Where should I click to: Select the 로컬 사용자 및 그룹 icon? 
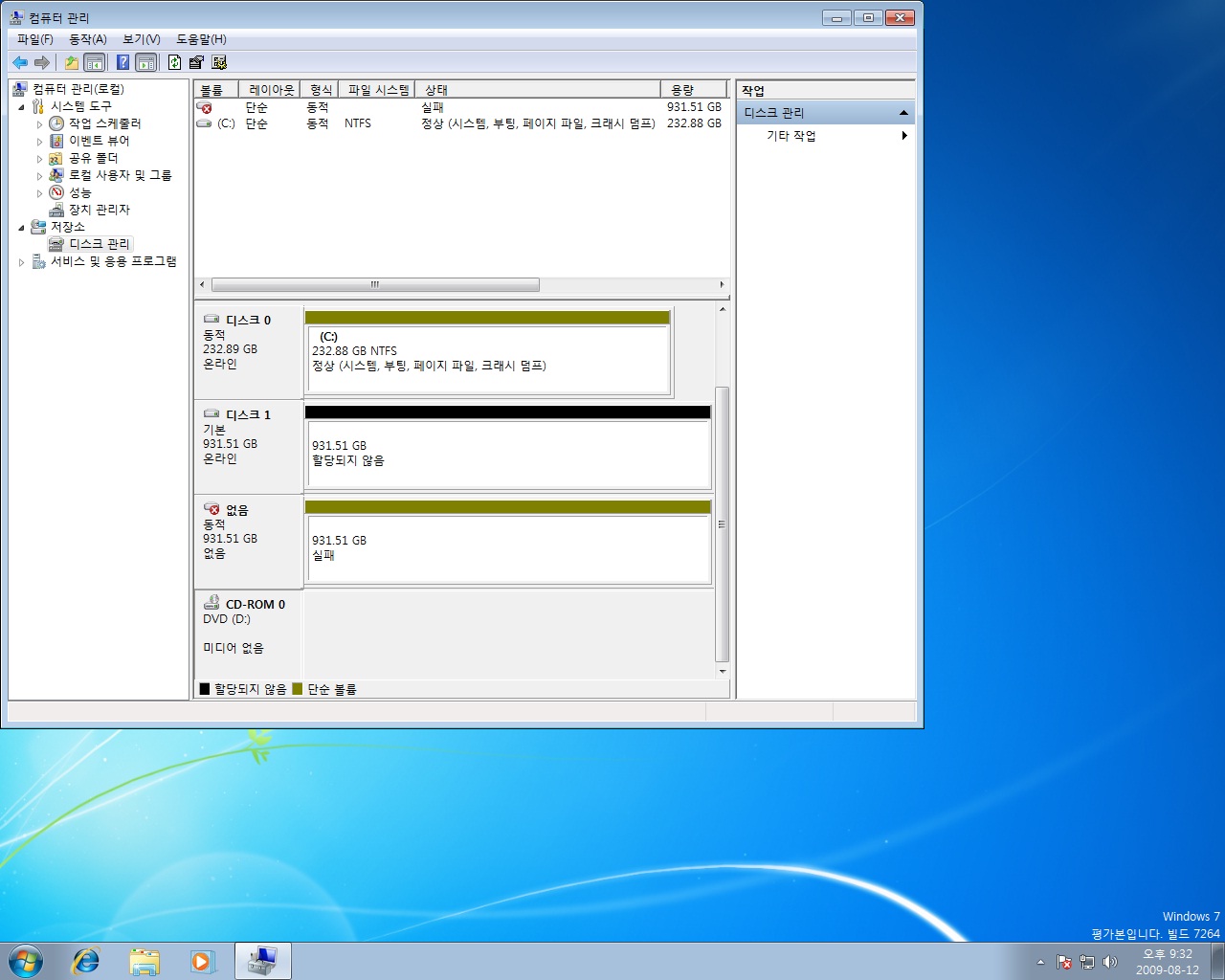(x=56, y=175)
